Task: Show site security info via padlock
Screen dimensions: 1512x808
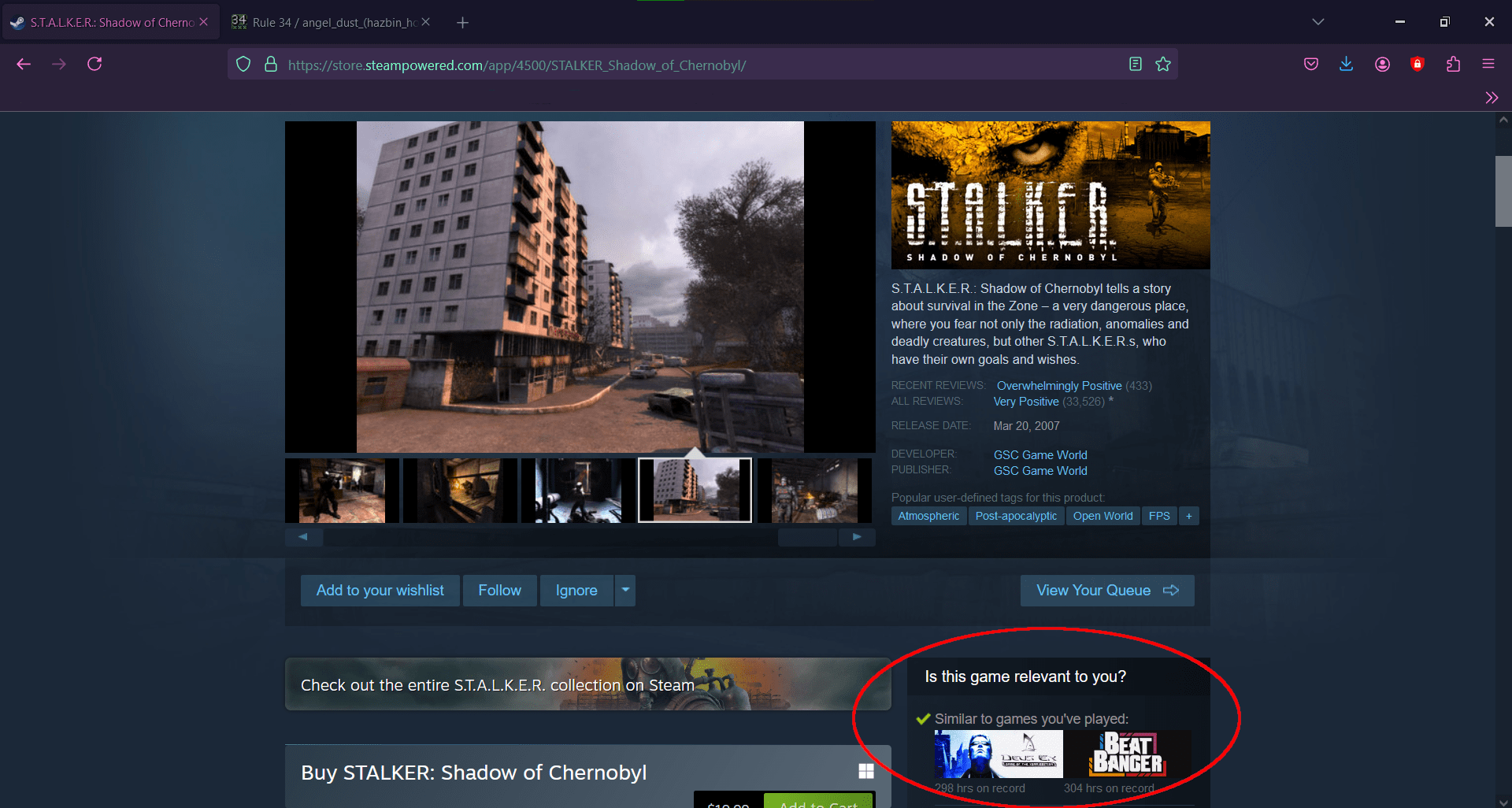Action: coord(270,65)
